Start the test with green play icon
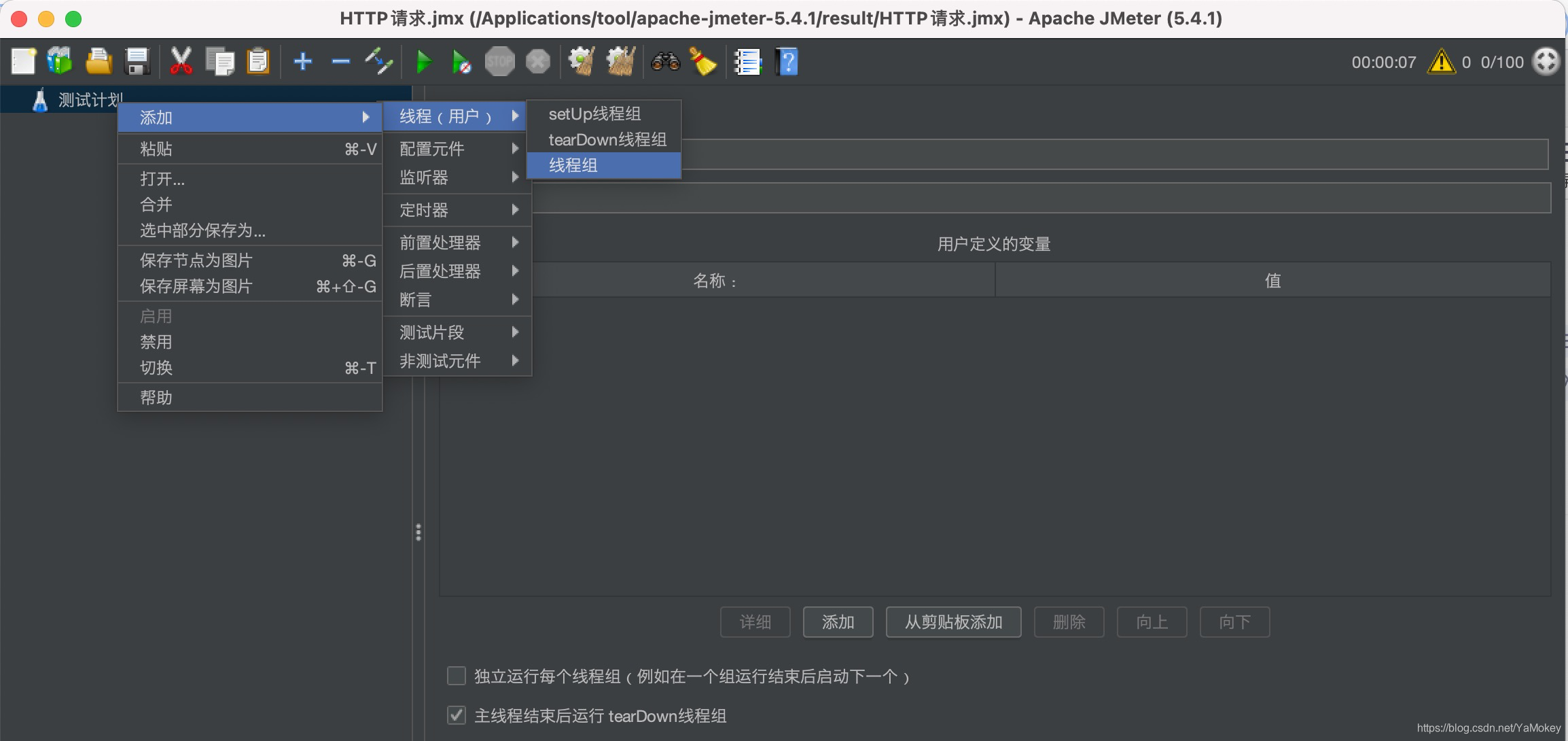1568x741 pixels. [x=424, y=62]
